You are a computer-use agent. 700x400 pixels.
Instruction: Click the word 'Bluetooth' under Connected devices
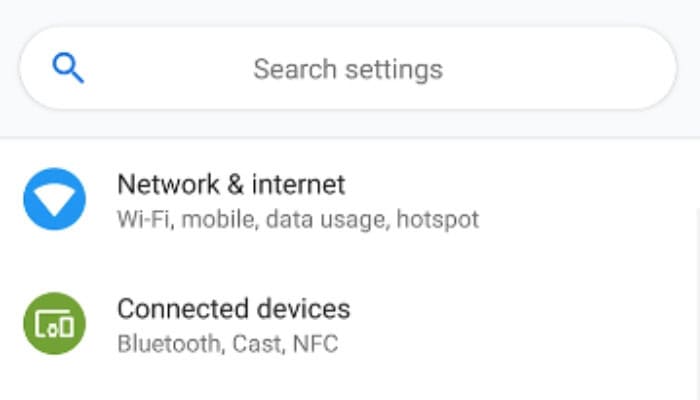tap(169, 344)
